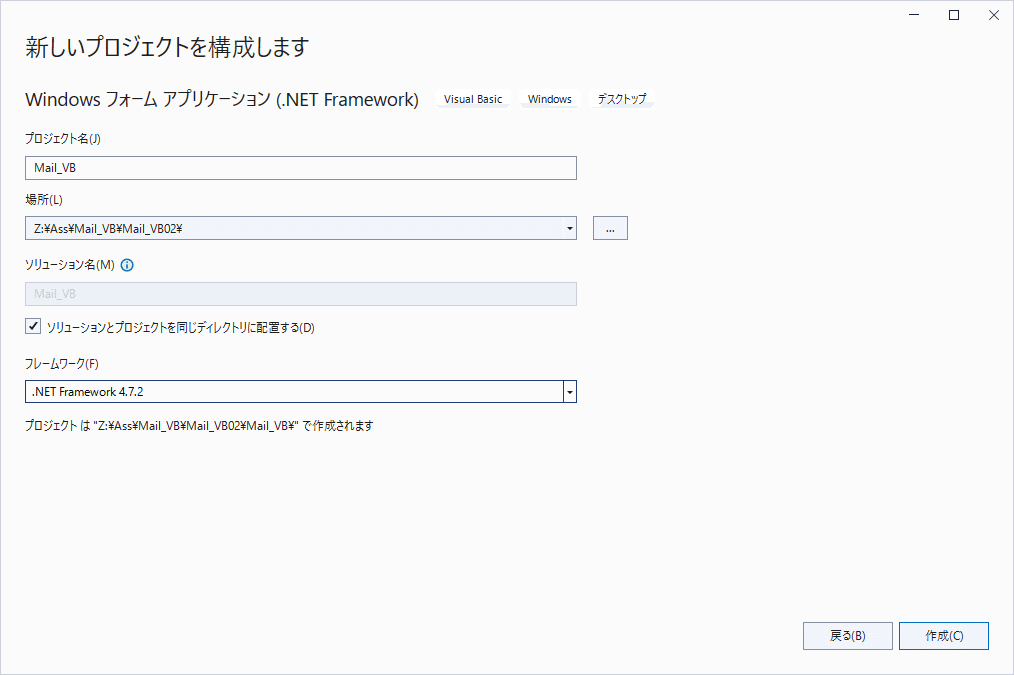Click the project creation path message text
Viewport: 1014px width, 675px height.
click(x=199, y=425)
